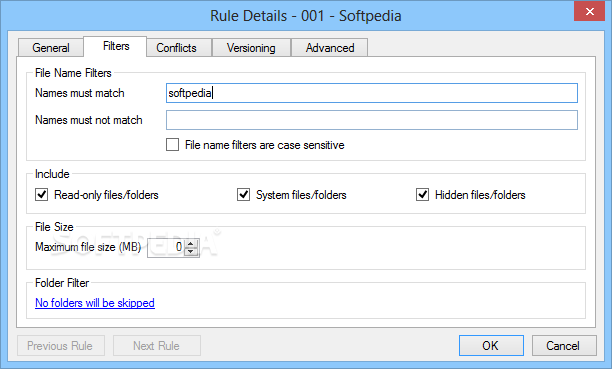Open the Advanced tab

pyautogui.click(x=329, y=48)
